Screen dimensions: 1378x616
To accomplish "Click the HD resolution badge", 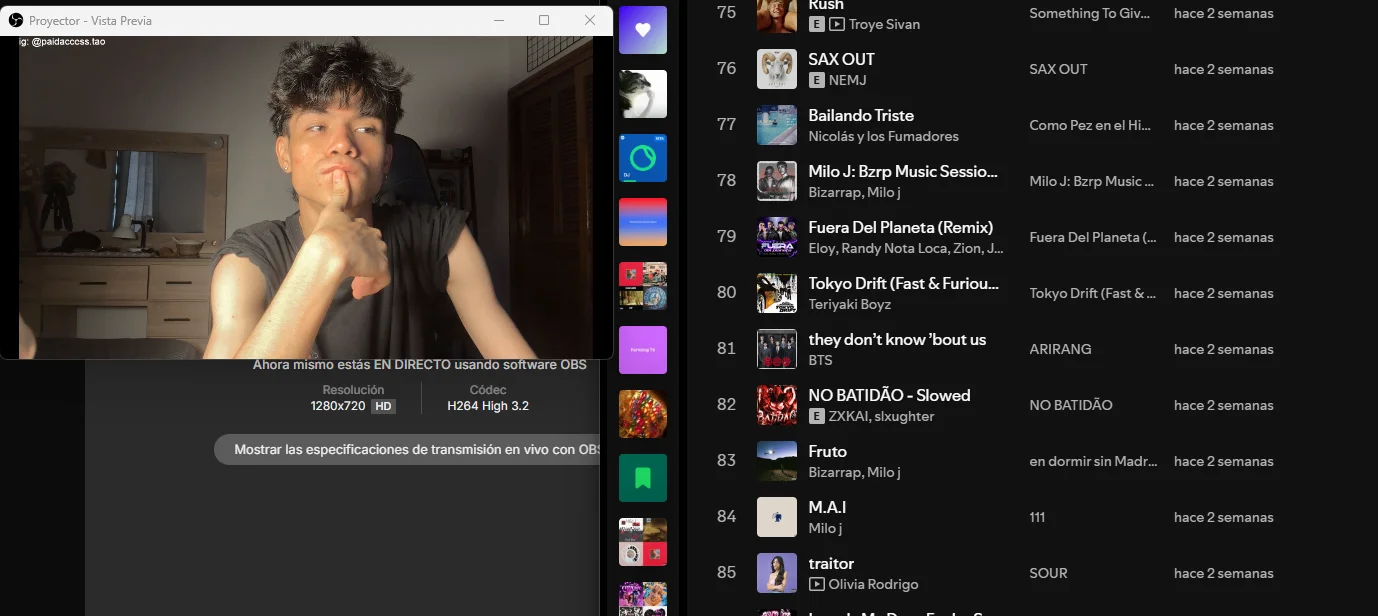I will 383,406.
